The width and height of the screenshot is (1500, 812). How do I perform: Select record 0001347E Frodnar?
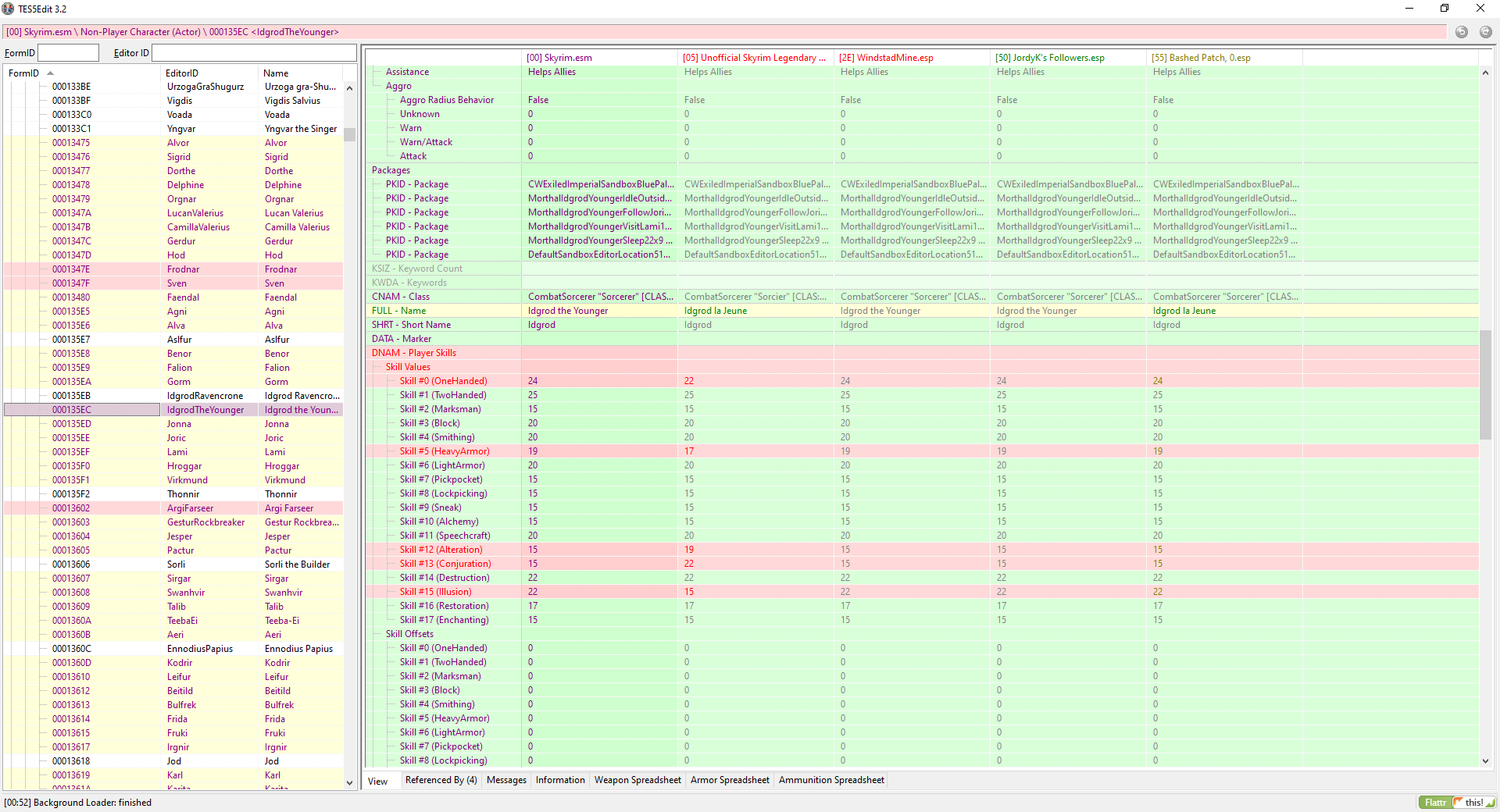click(173, 269)
